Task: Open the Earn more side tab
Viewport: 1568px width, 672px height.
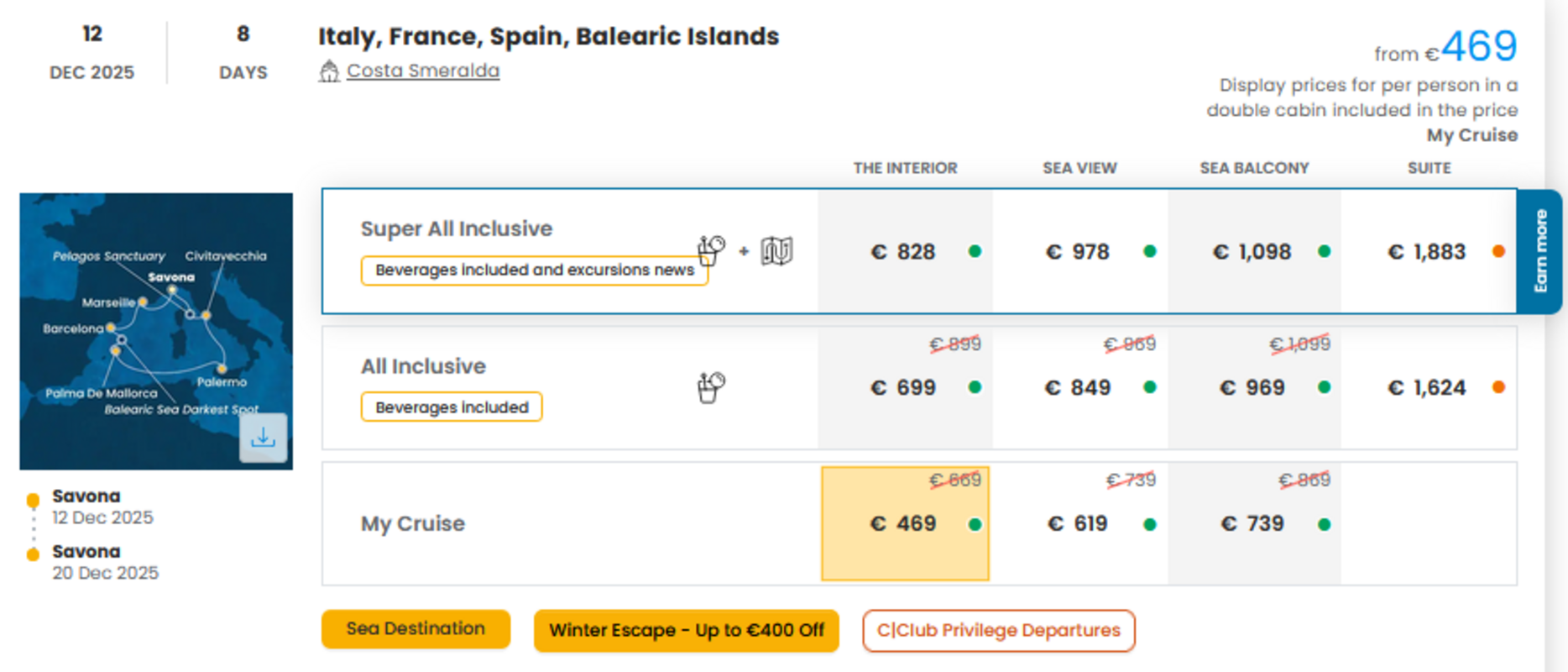Action: (1540, 251)
